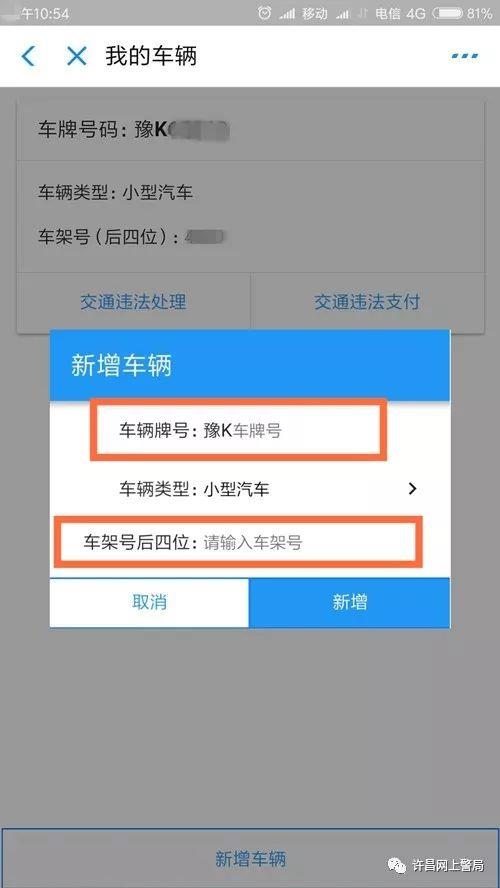Expand vehicle type chevron arrow

412,488
